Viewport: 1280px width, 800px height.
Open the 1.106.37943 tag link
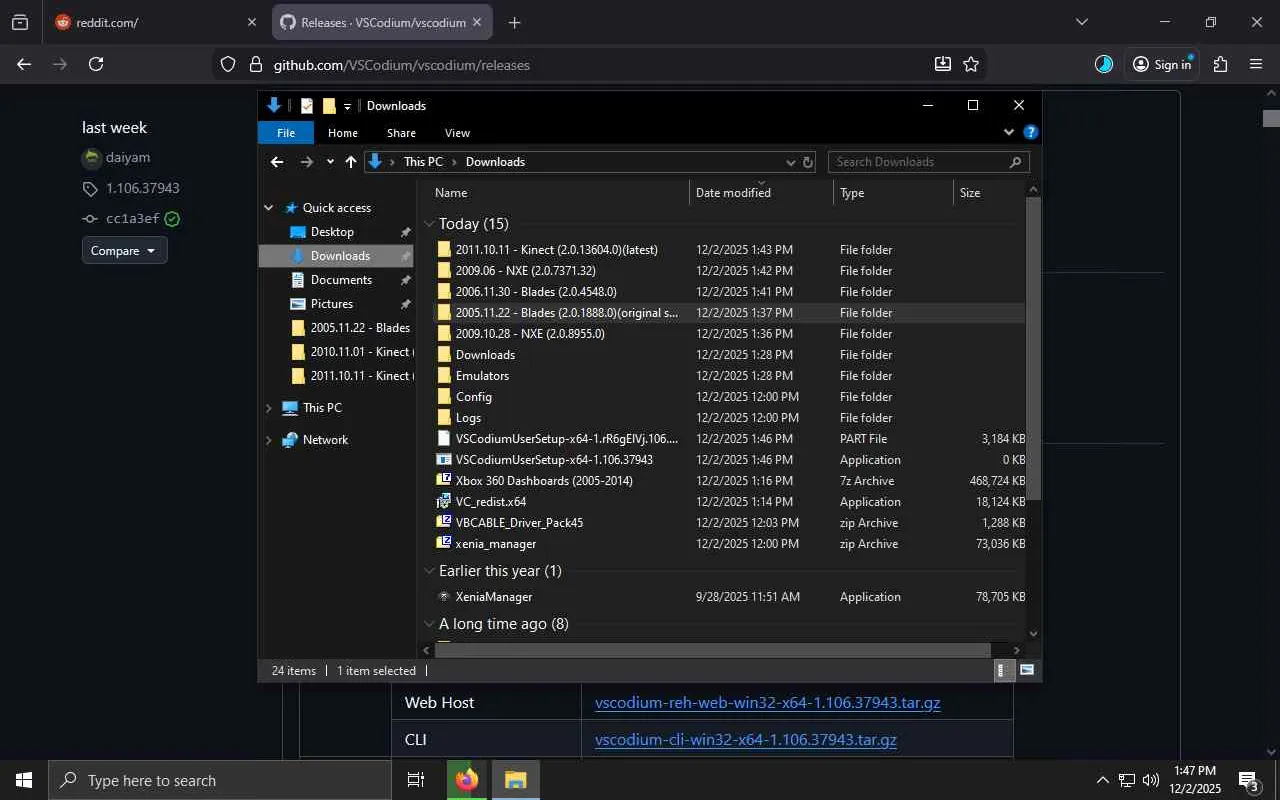[x=143, y=188]
